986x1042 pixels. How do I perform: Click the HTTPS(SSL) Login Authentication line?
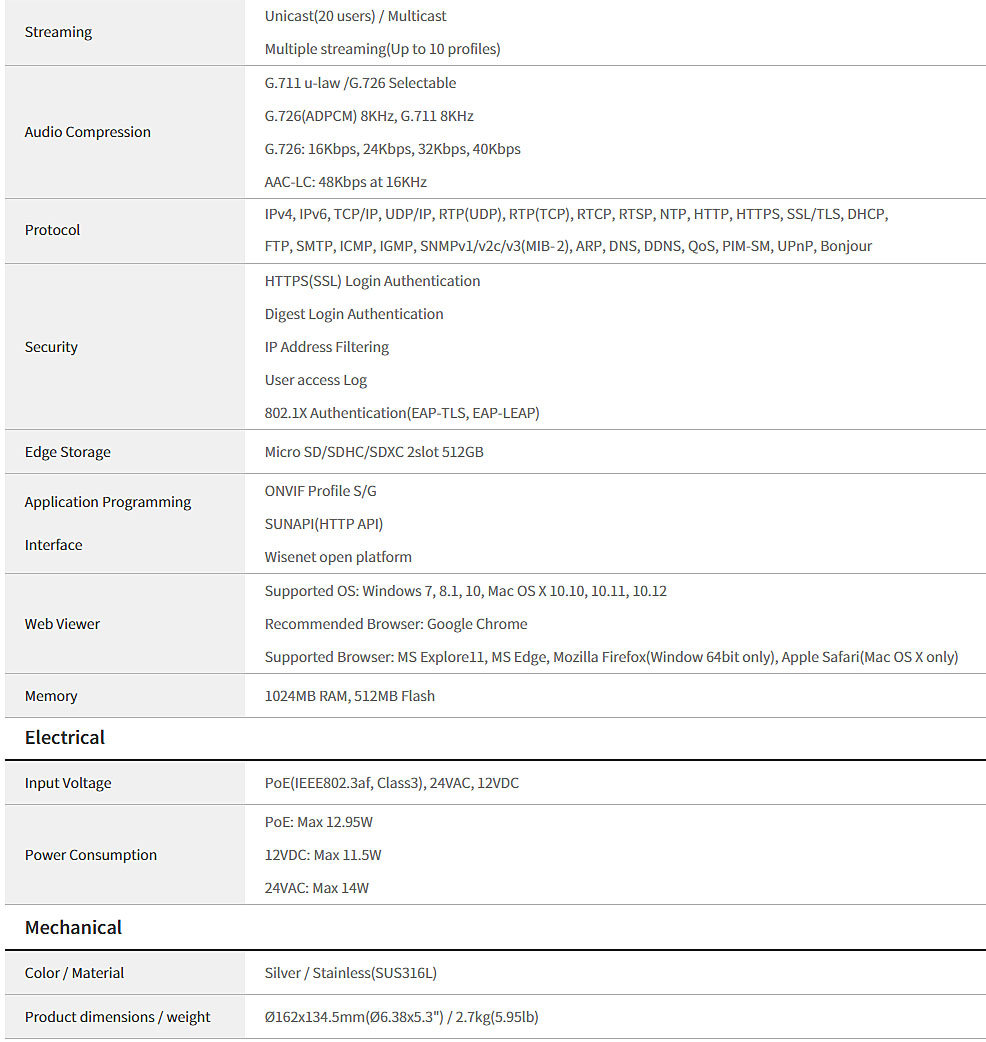(373, 281)
